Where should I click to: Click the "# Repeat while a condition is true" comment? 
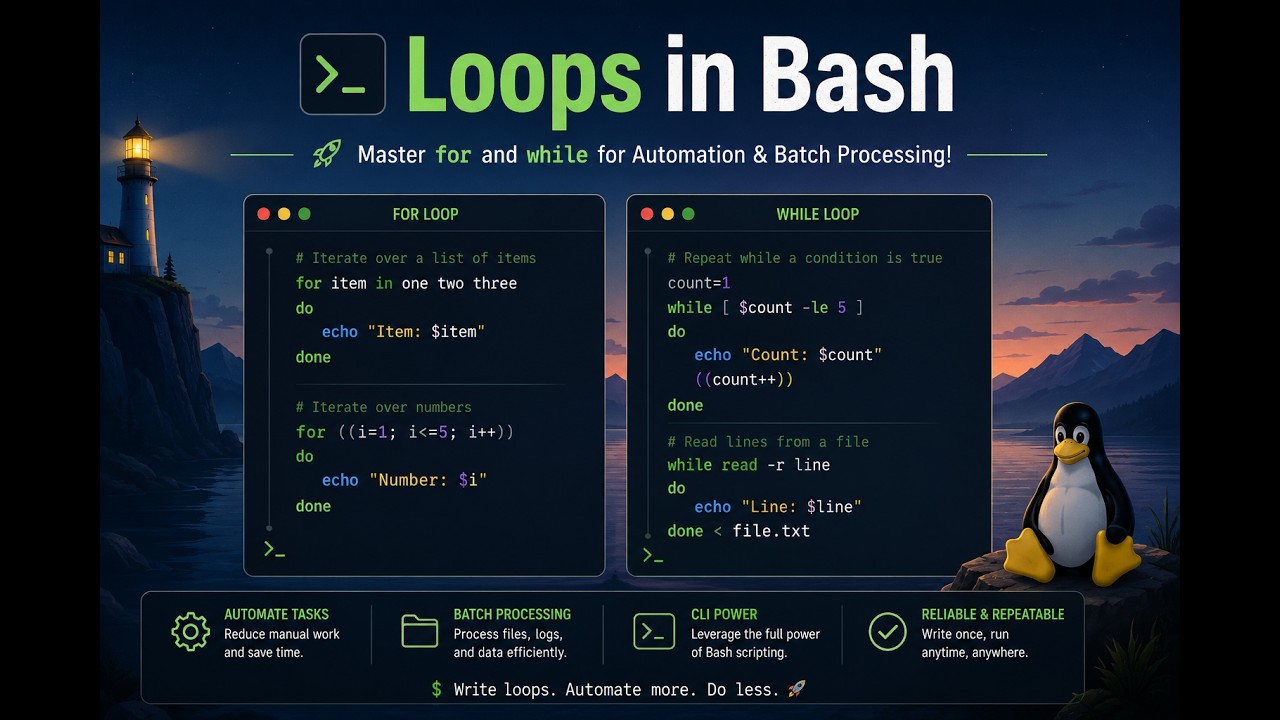(x=805, y=258)
